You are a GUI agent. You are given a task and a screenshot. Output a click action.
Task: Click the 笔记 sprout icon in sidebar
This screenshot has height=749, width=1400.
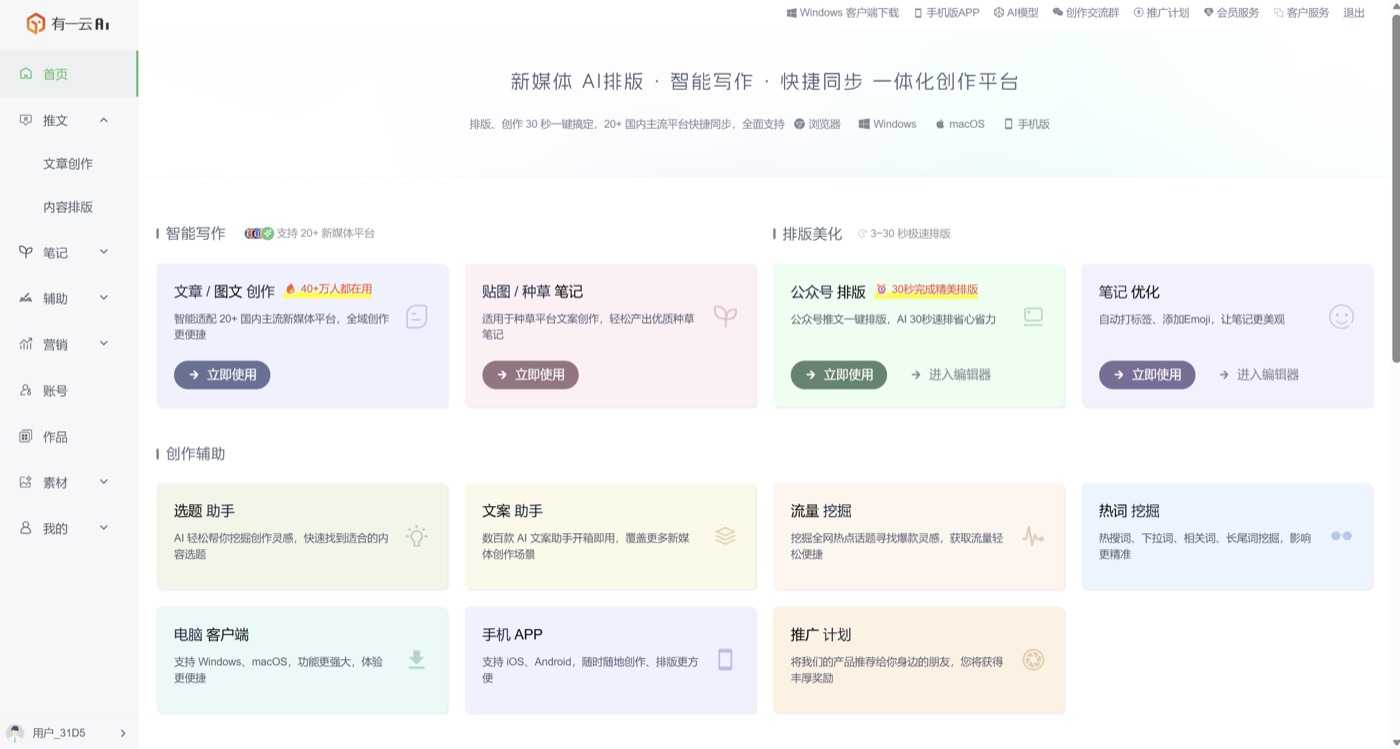[x=26, y=252]
